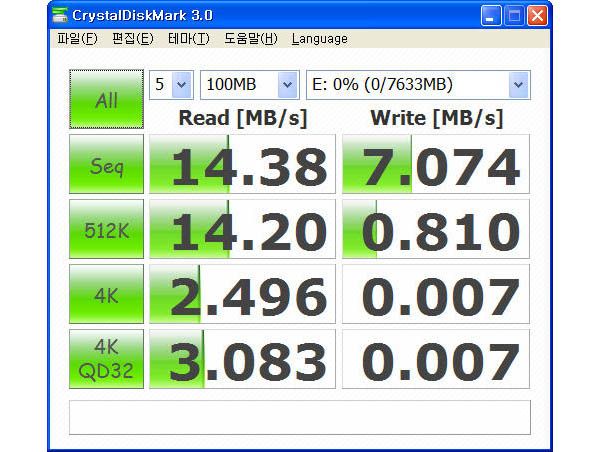Image resolution: width=600 pixels, height=452 pixels.
Task: Open the 파일(F) menu
Action: (77, 39)
